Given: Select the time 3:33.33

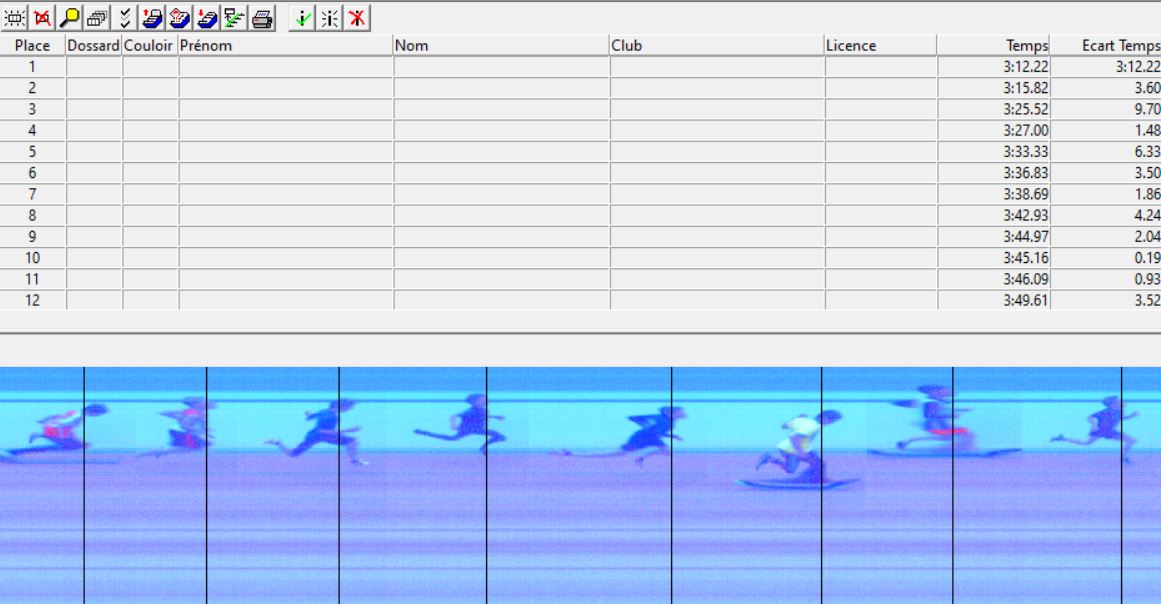Looking at the screenshot, I should tap(1026, 152).
